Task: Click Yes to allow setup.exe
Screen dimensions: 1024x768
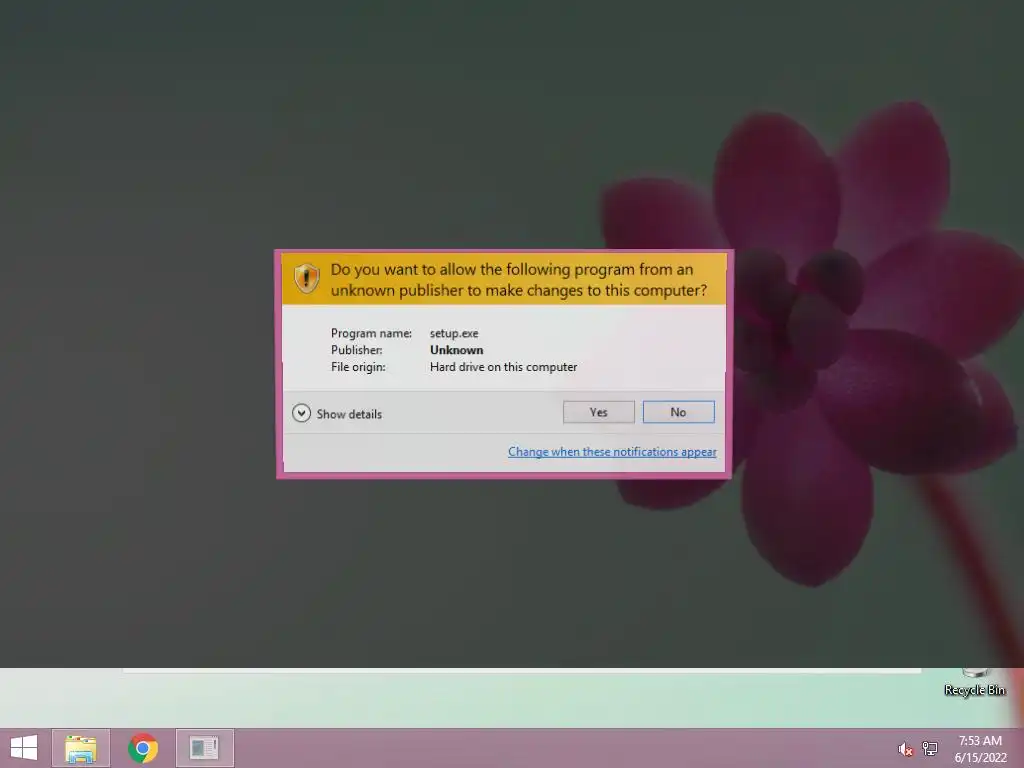Action: point(598,412)
